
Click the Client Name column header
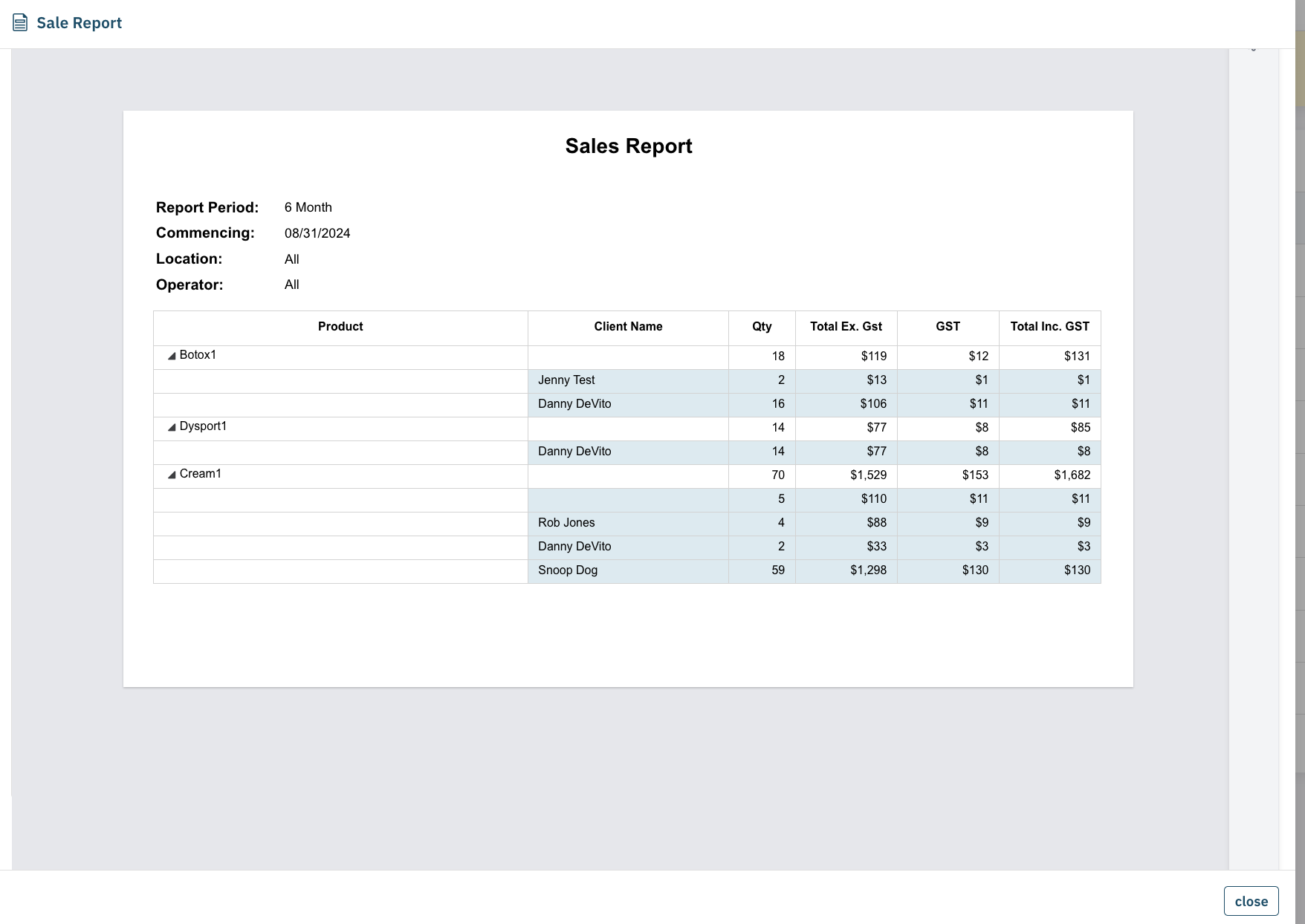pyautogui.click(x=628, y=327)
